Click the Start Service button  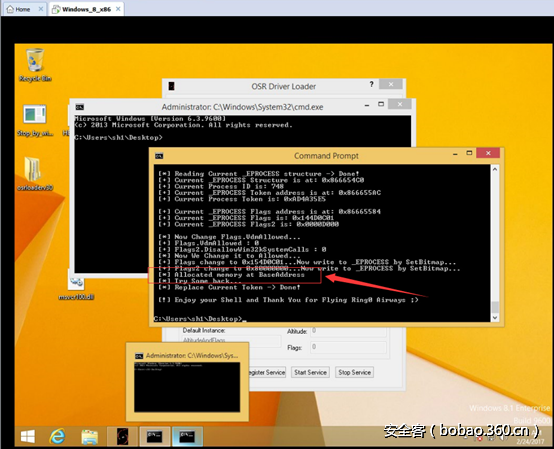[x=310, y=372]
